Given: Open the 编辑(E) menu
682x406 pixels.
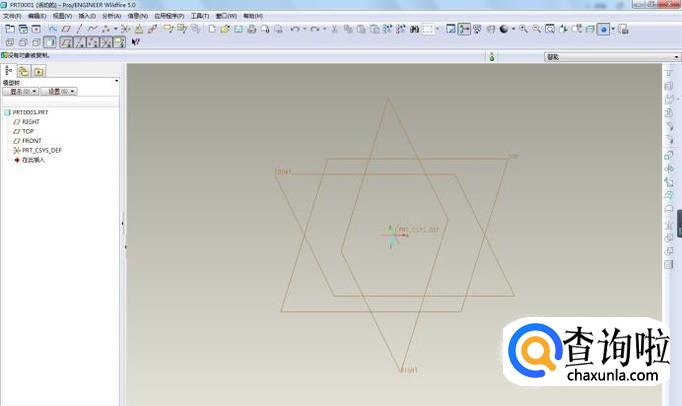Looking at the screenshot, I should click(x=37, y=16).
